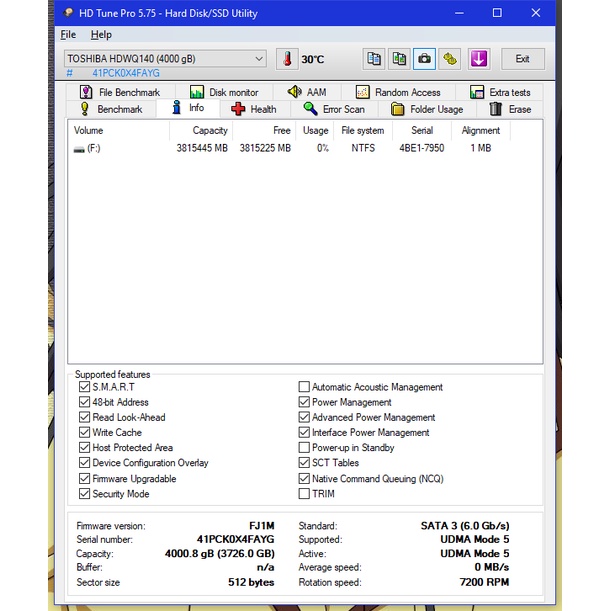Click the Capacity column header

coord(210,130)
